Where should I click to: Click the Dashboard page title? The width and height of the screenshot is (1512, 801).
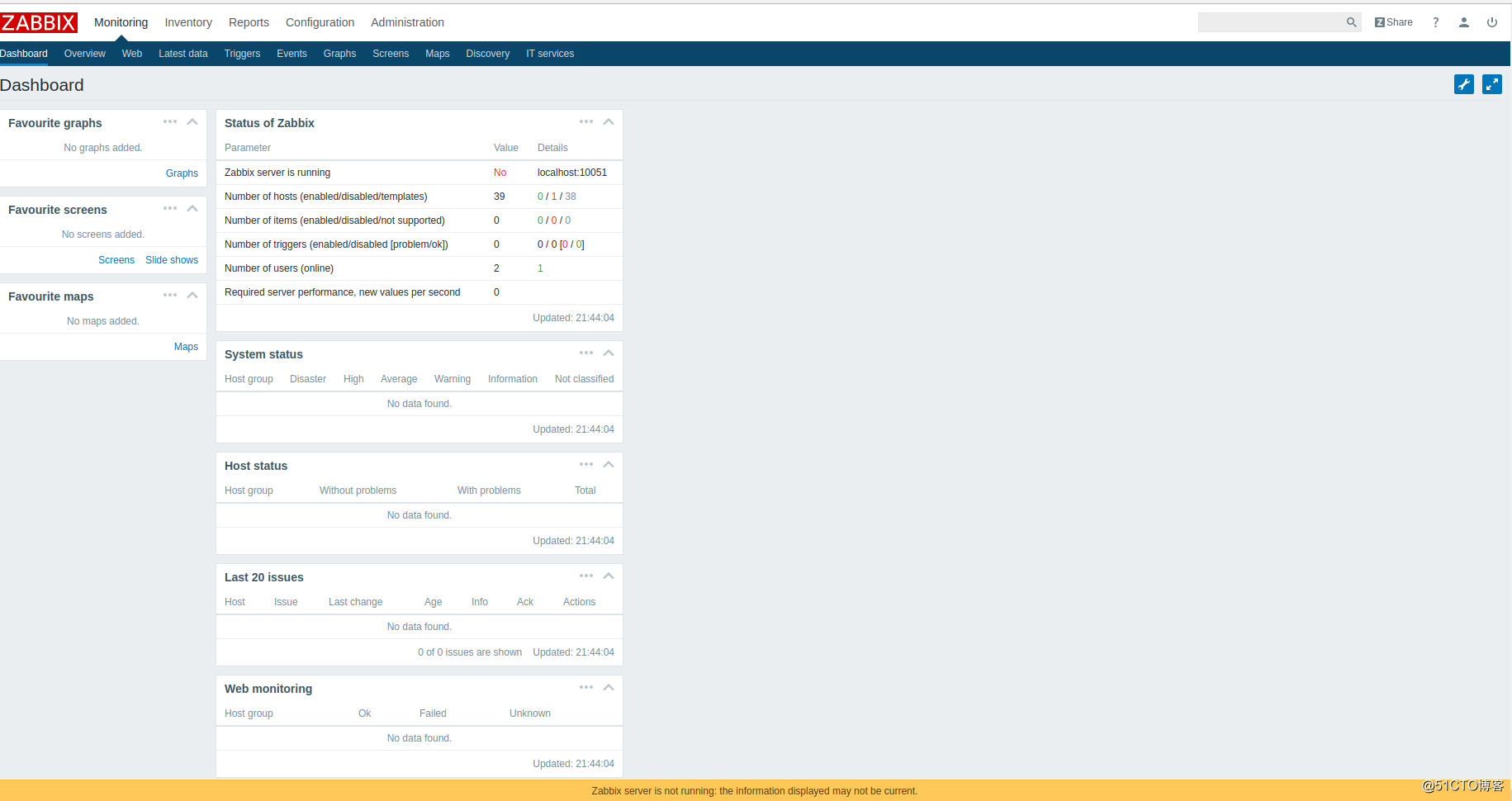[x=42, y=85]
